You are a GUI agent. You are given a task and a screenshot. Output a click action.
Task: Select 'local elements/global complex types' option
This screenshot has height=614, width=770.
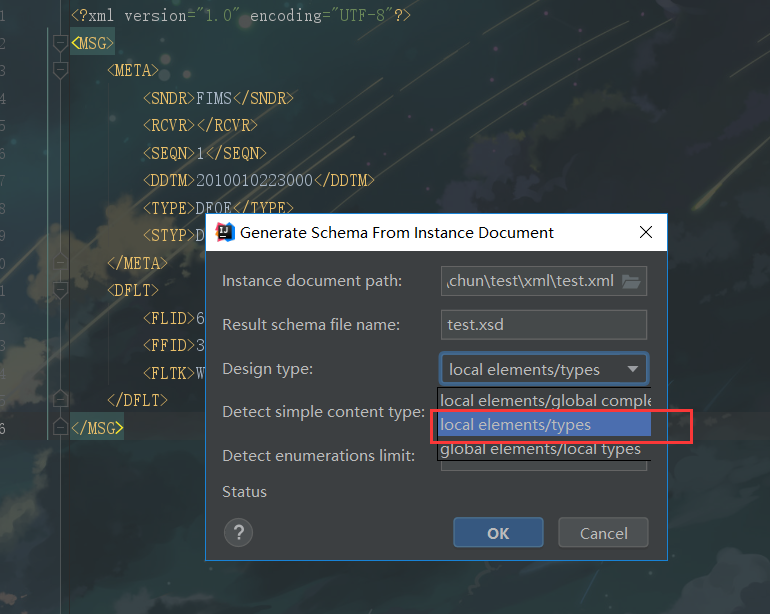[x=544, y=400]
